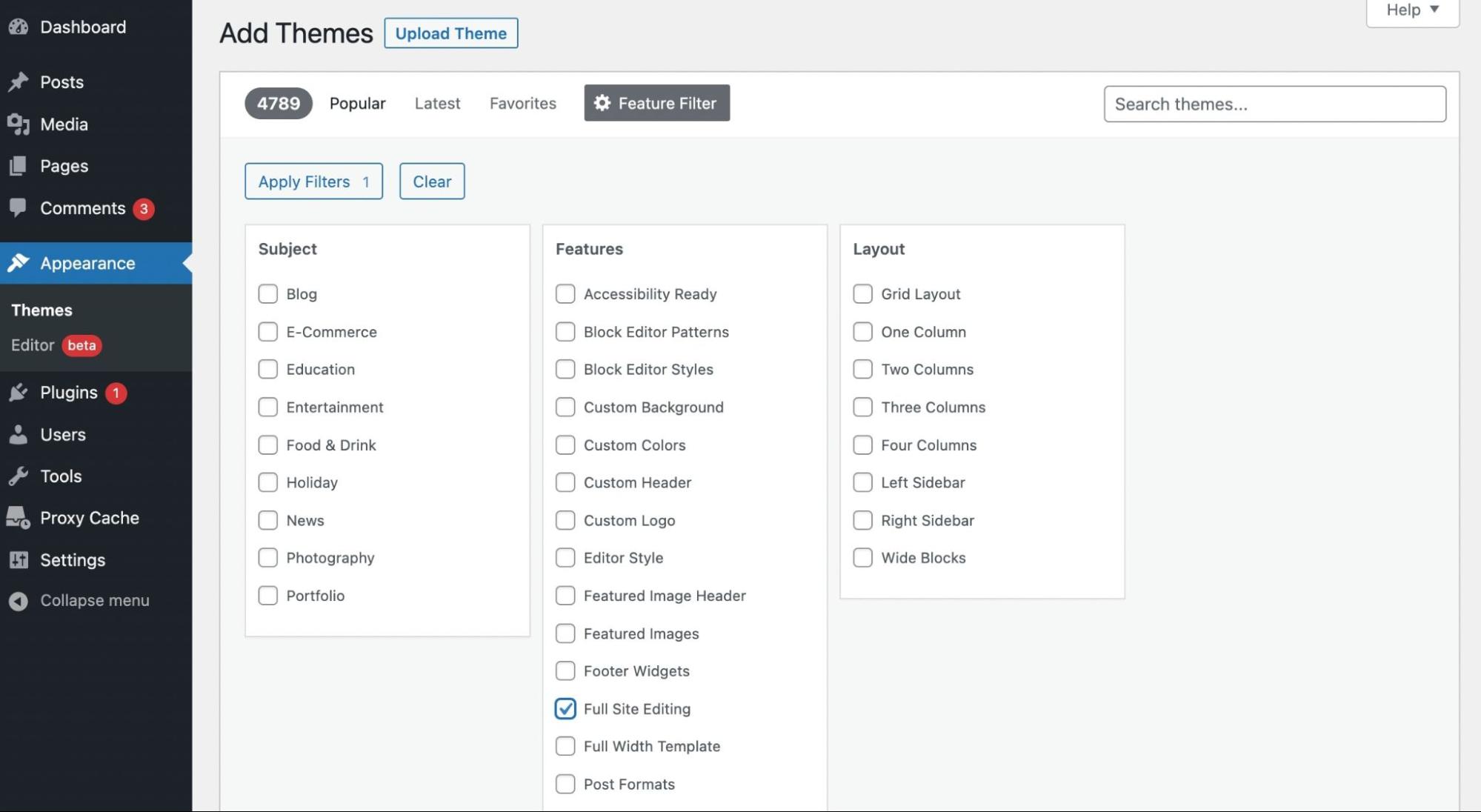Open Plugins via its plug icon

[x=19, y=393]
